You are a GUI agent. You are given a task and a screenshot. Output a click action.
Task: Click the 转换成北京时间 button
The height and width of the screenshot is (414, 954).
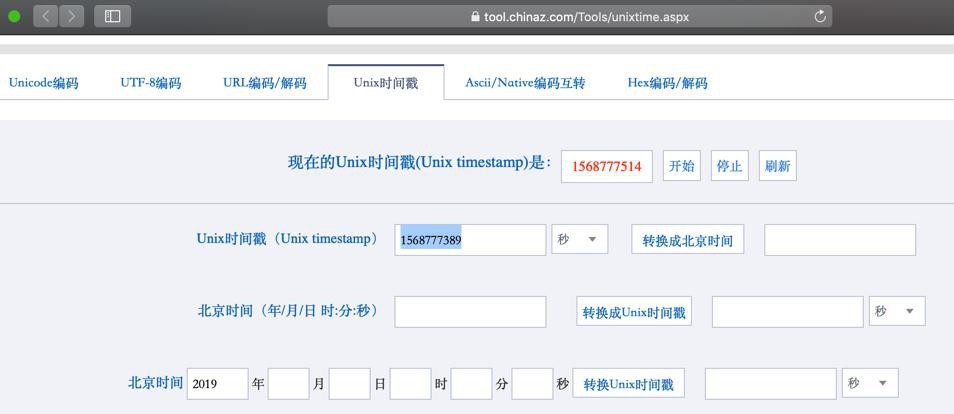(688, 240)
